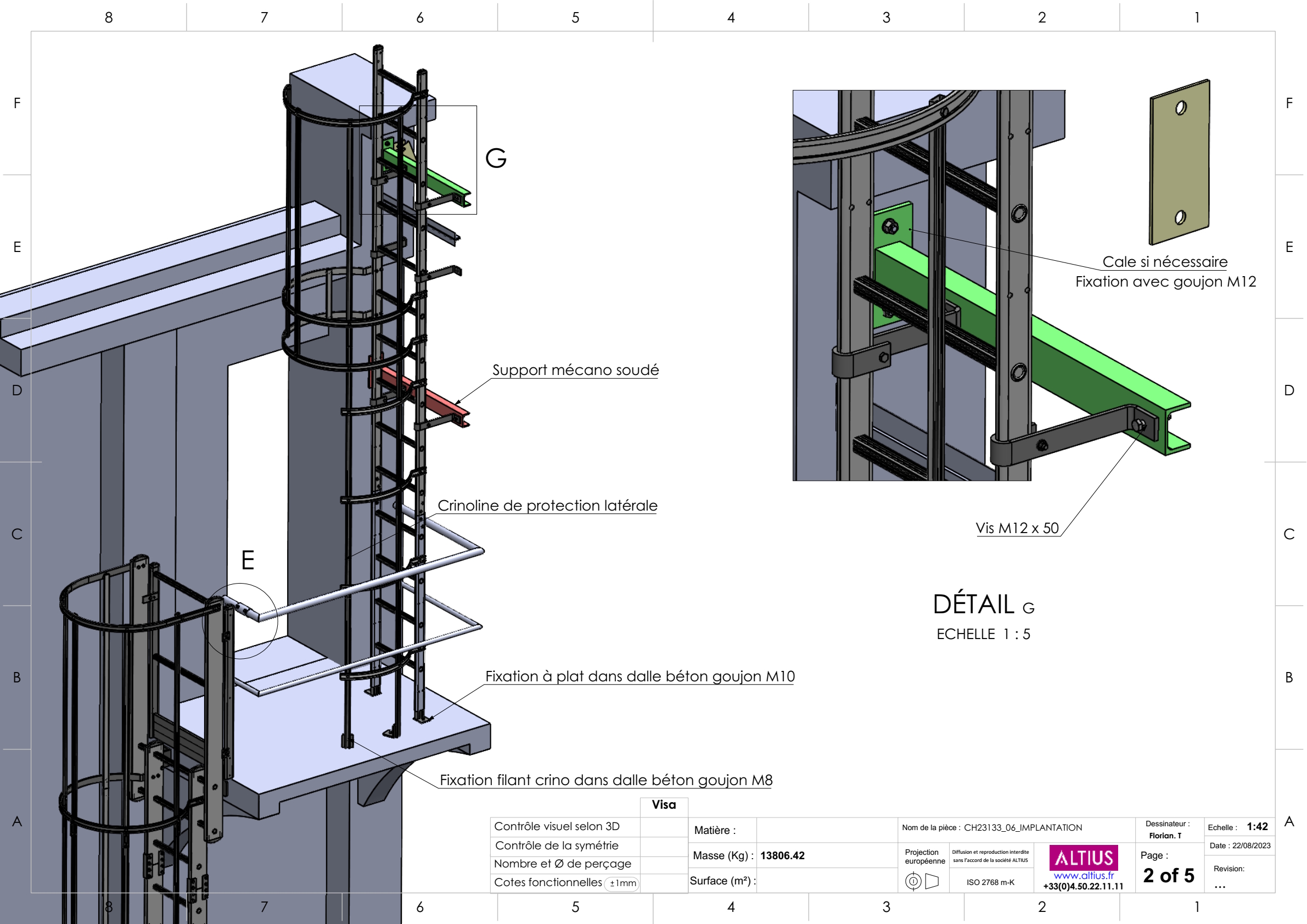Click the empty Visa cell for Contrôle visuel
Screen dimensions: 1307x924
(664, 827)
